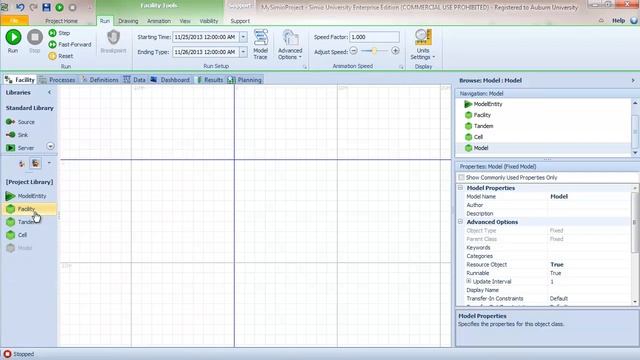This screenshot has width=640, height=360.
Task: Increase animation speed with plus icon
Action: pos(395,51)
